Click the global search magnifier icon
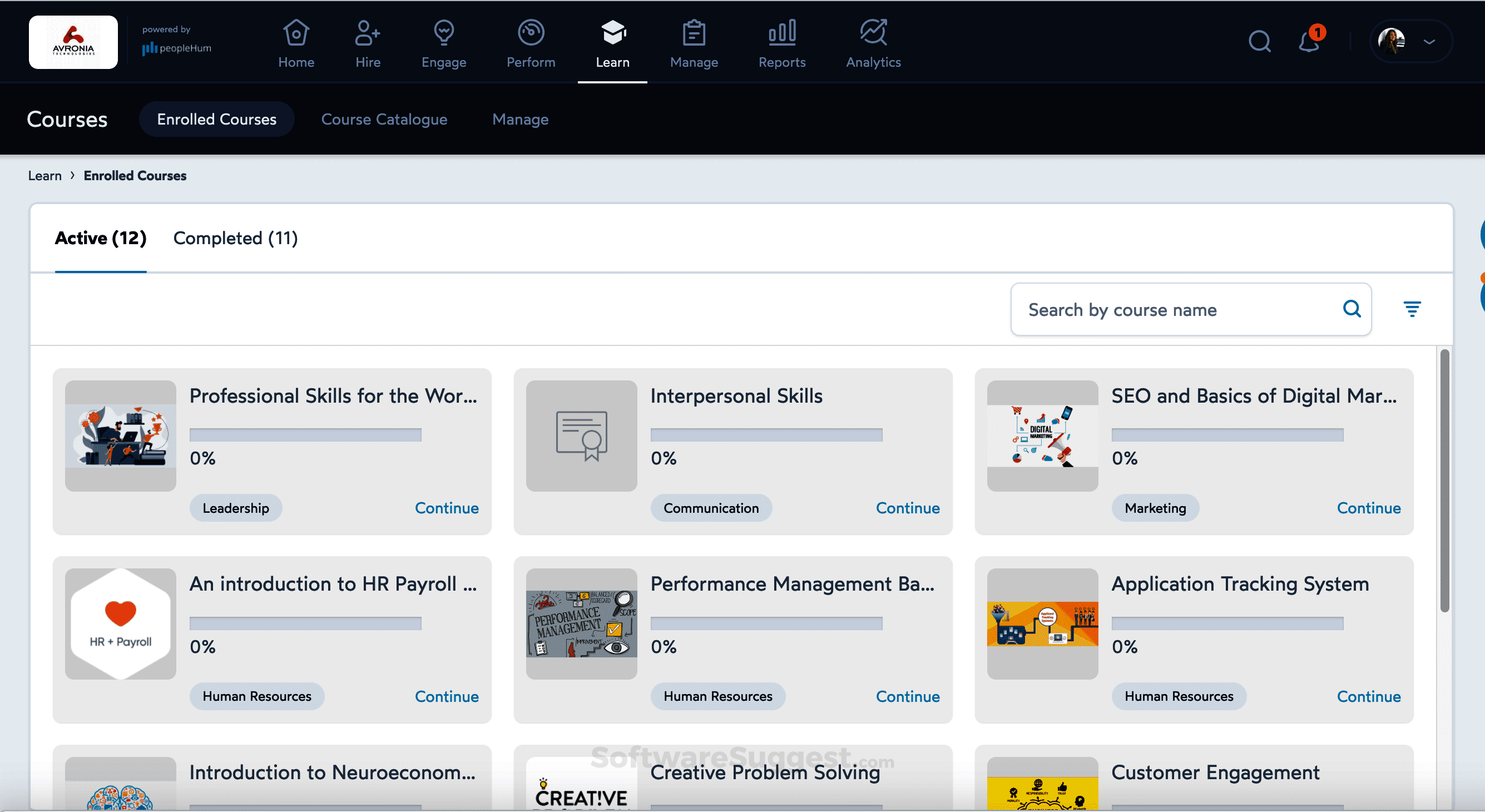This screenshot has width=1485, height=812. pos(1259,42)
